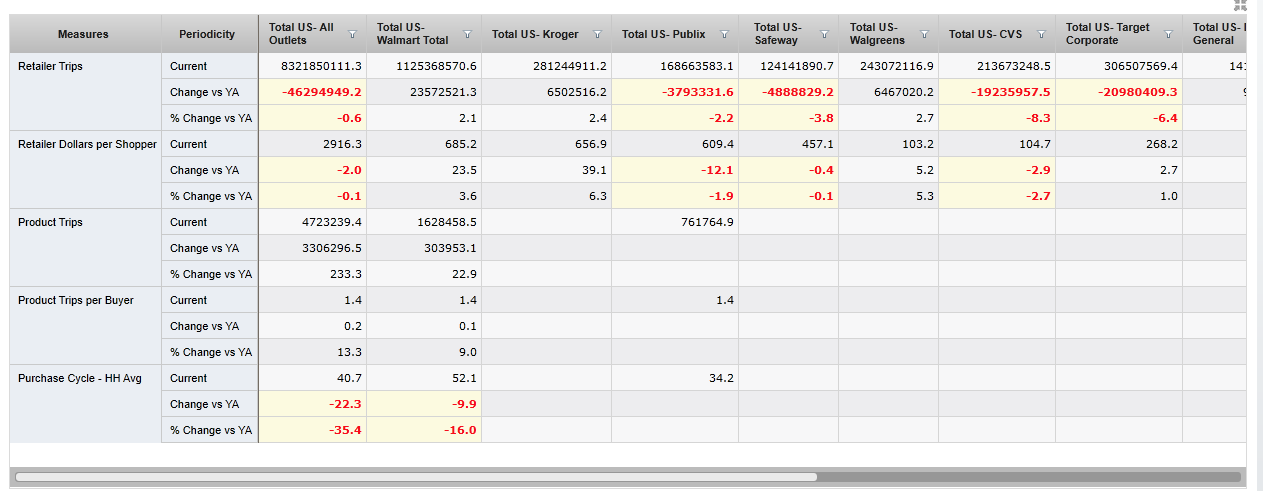Select the Retailer Dollars per Shopper row label

tap(87, 144)
